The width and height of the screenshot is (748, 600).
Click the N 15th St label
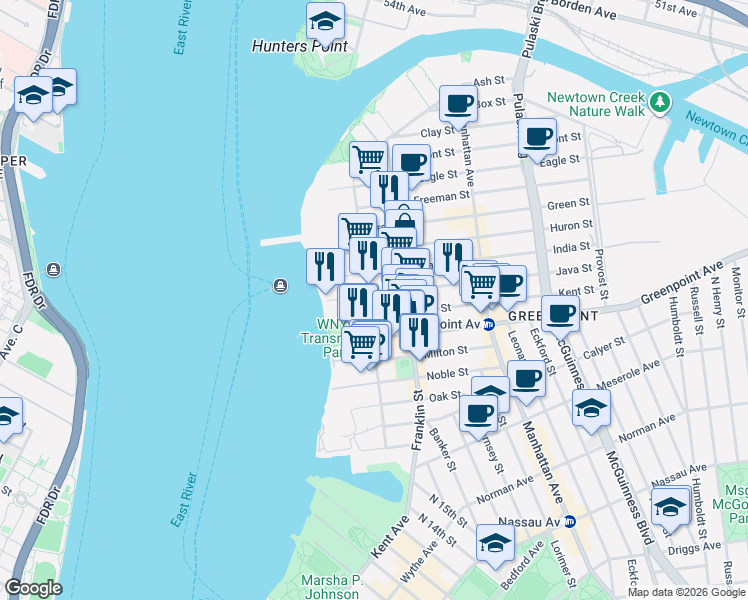447,511
